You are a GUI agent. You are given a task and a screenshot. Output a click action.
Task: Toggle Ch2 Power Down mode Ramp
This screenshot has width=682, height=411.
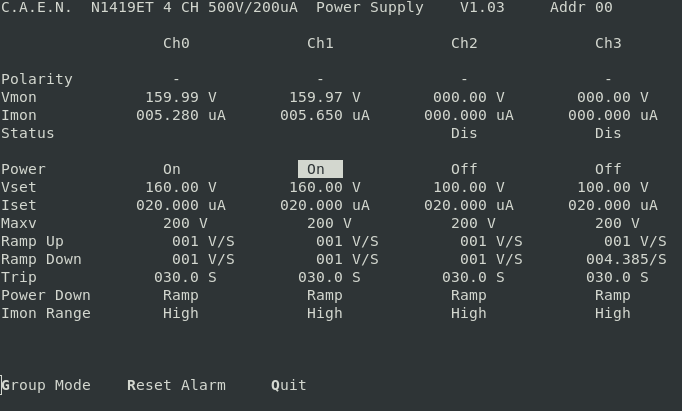coord(469,296)
